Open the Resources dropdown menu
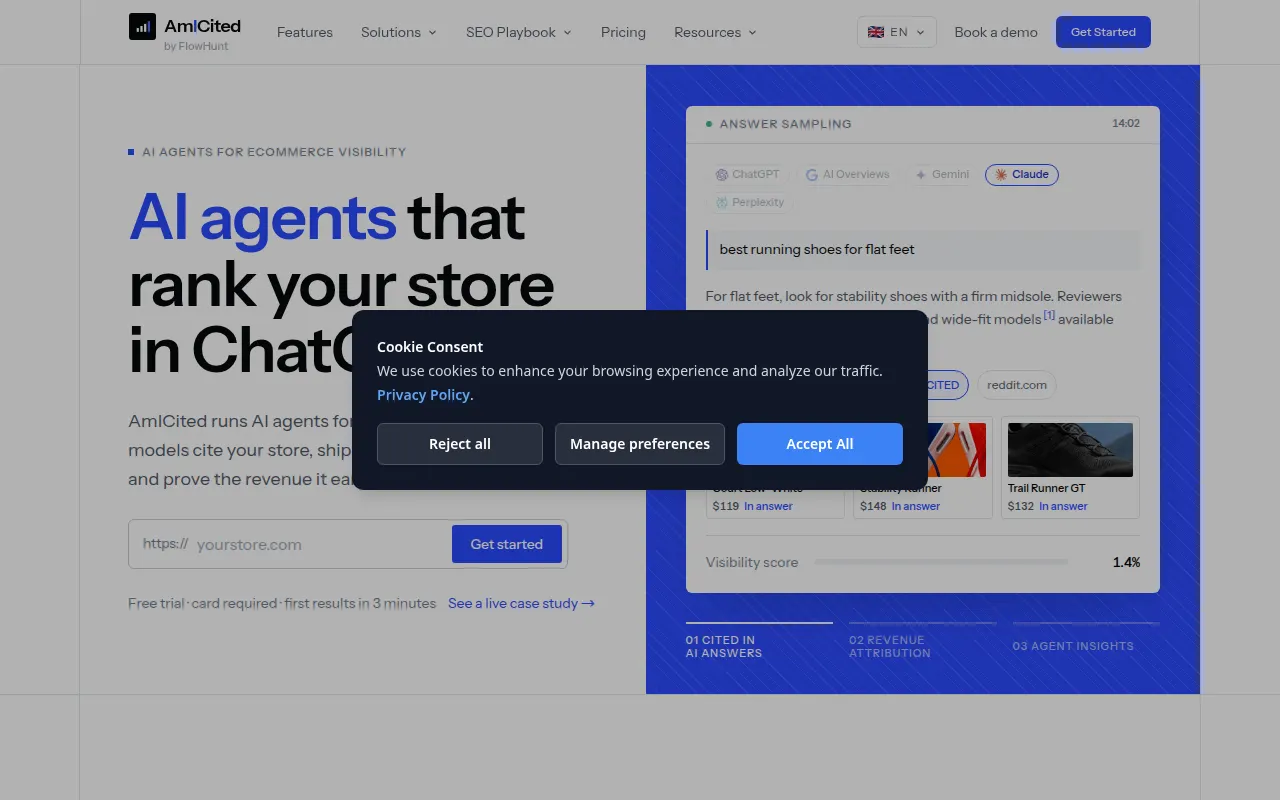Screen dimensions: 1280x800 click(715, 32)
